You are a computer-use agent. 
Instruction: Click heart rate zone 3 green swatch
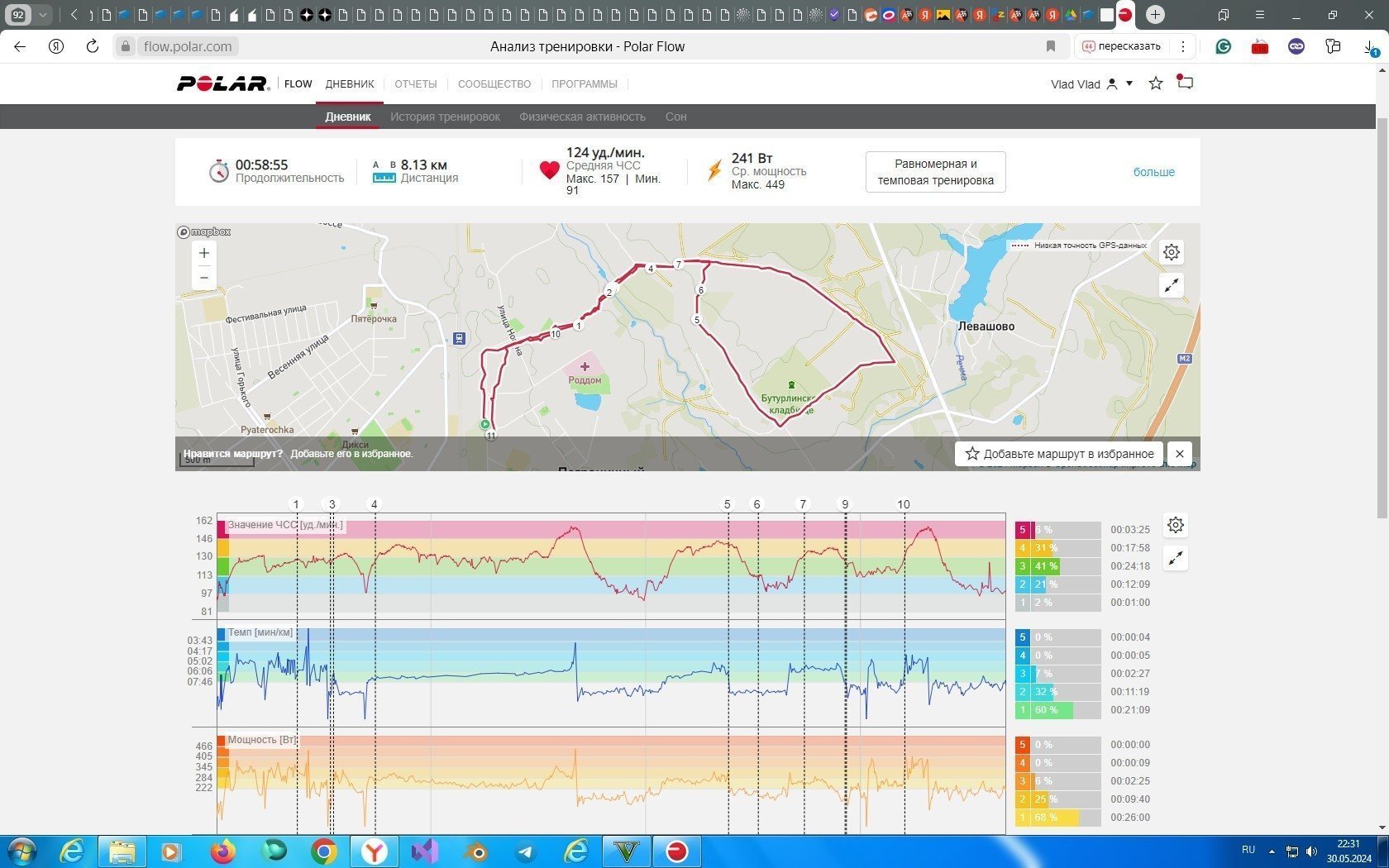1022,566
